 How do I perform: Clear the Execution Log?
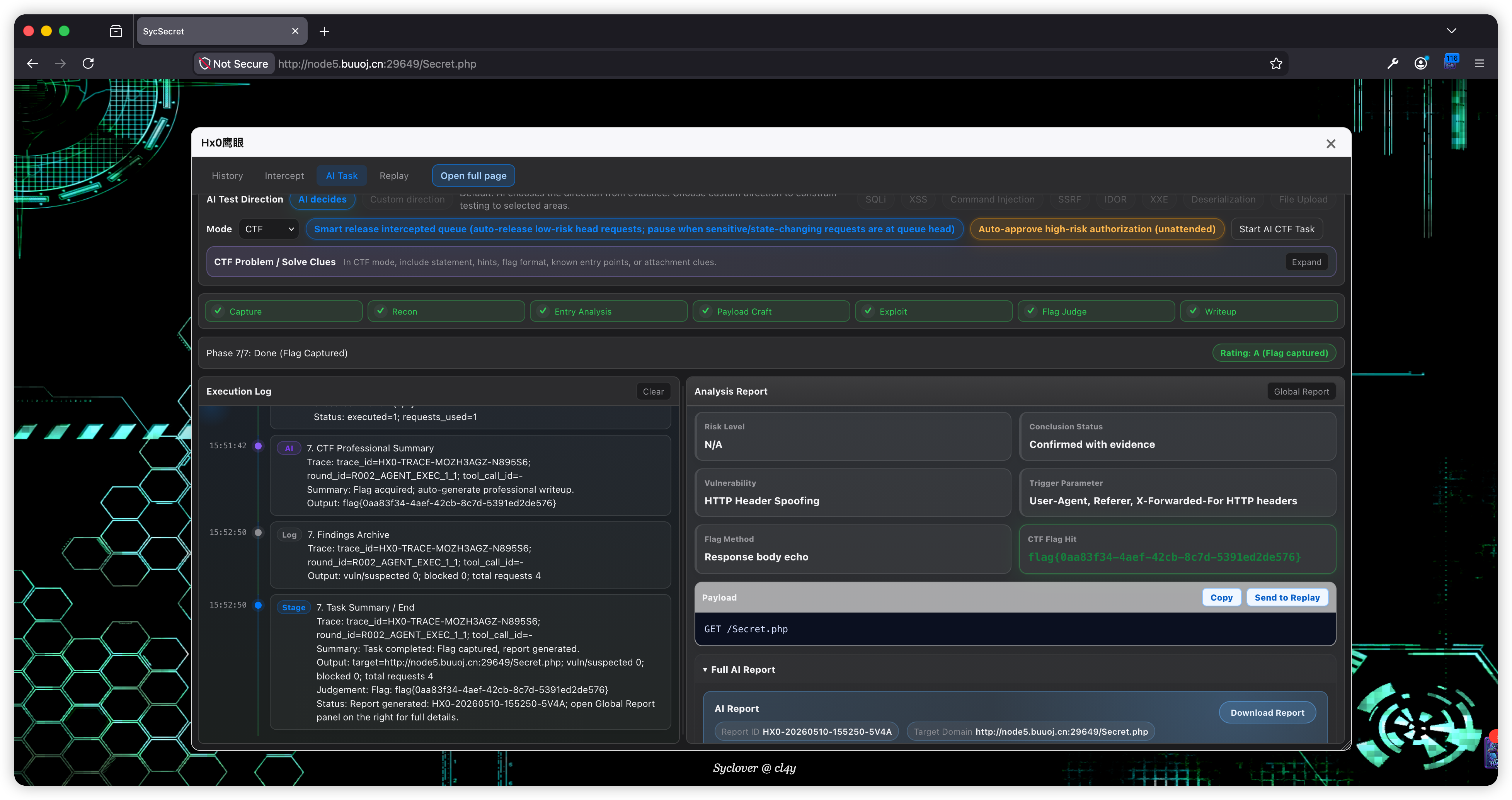click(x=653, y=391)
